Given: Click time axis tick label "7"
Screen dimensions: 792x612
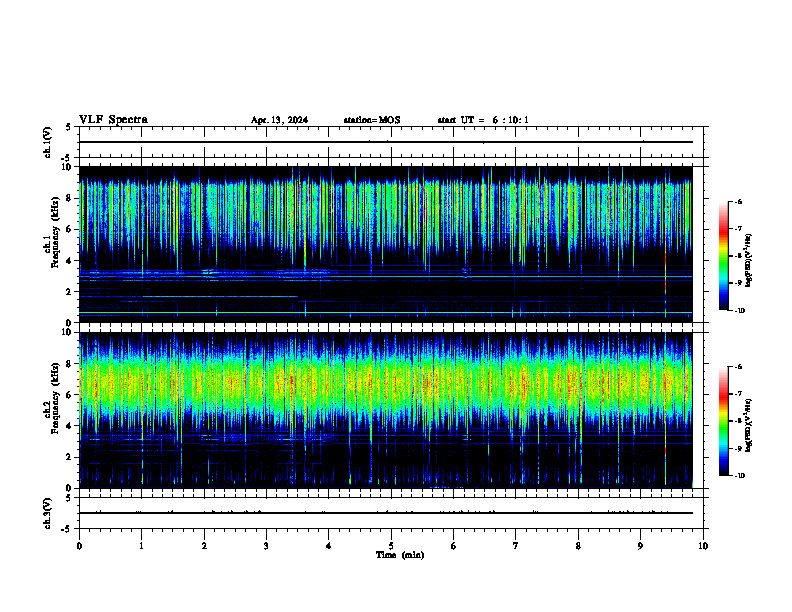Looking at the screenshot, I should pyautogui.click(x=516, y=546).
